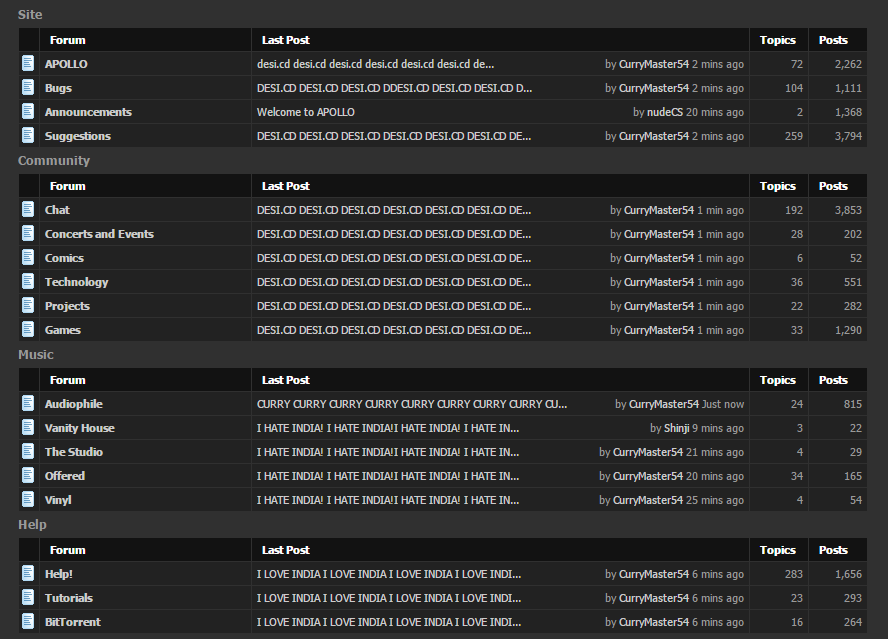Open the I LOVE INDIA post in Tutorials row
The width and height of the screenshot is (888, 639).
(389, 598)
